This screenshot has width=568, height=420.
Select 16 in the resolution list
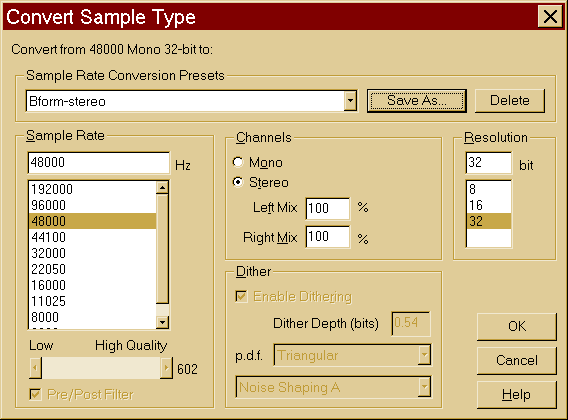pyautogui.click(x=489, y=205)
